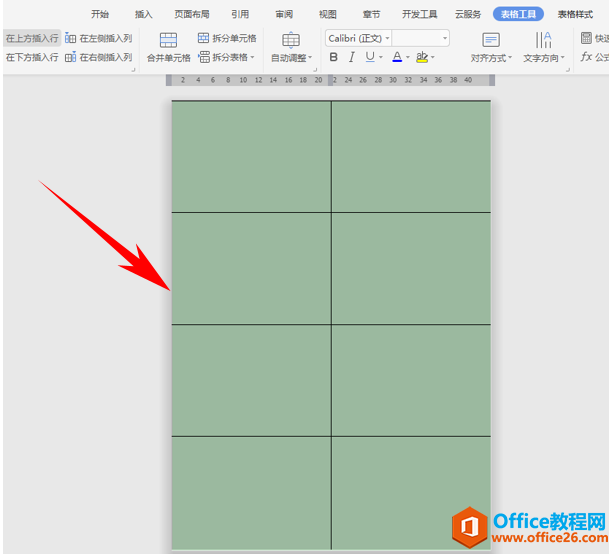615x555 pixels.
Task: Open dialog launcher below Text Direction
Action: tap(568, 70)
